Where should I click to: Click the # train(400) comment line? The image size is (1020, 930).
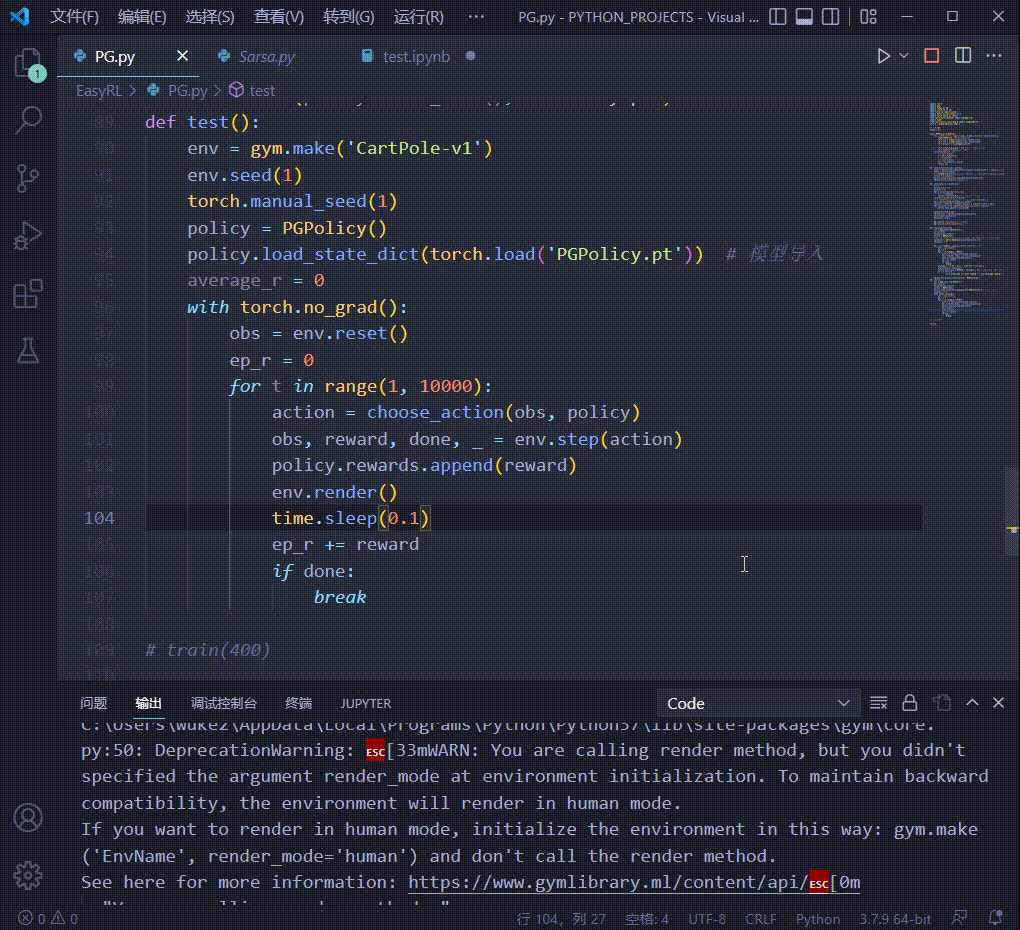[208, 650]
